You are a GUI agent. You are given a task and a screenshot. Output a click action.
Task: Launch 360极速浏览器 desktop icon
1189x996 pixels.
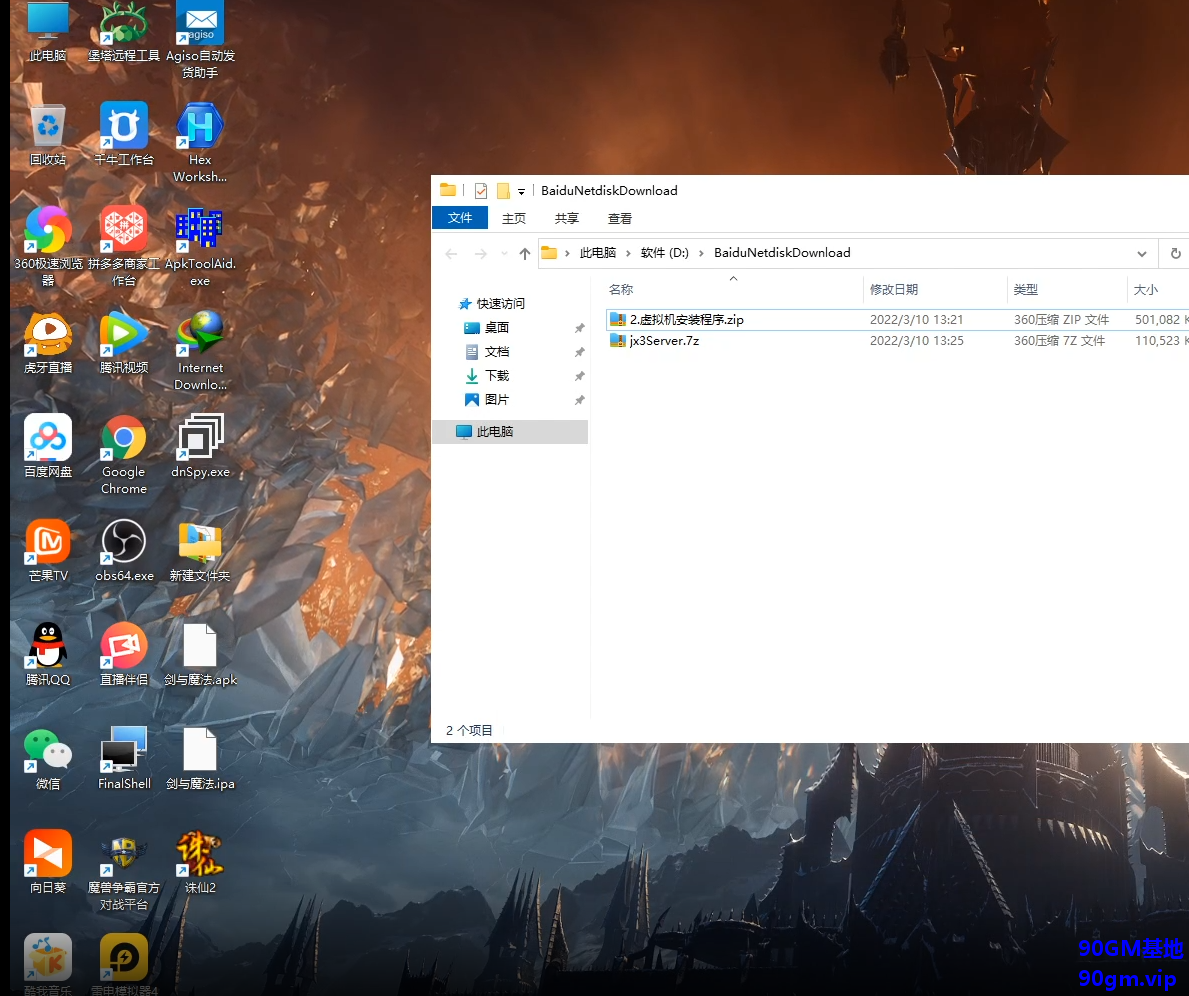point(48,247)
